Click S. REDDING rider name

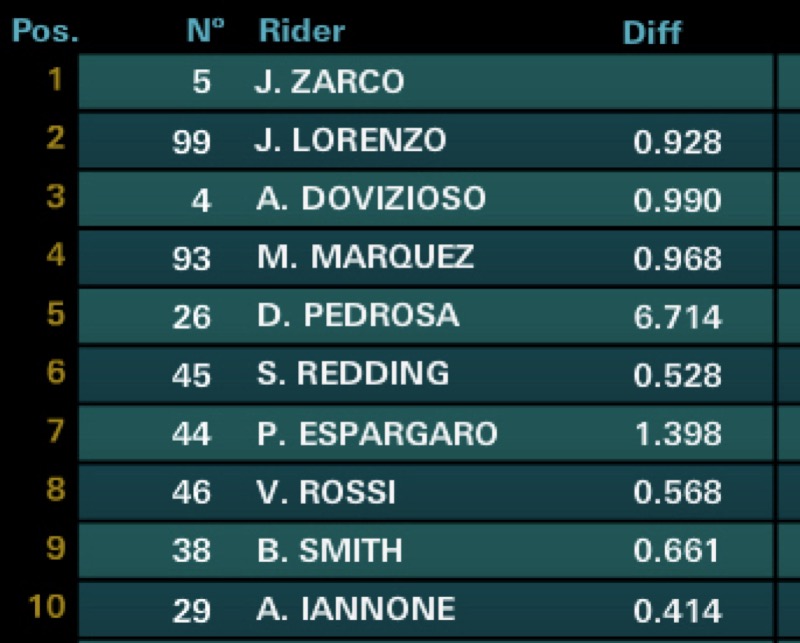352,374
